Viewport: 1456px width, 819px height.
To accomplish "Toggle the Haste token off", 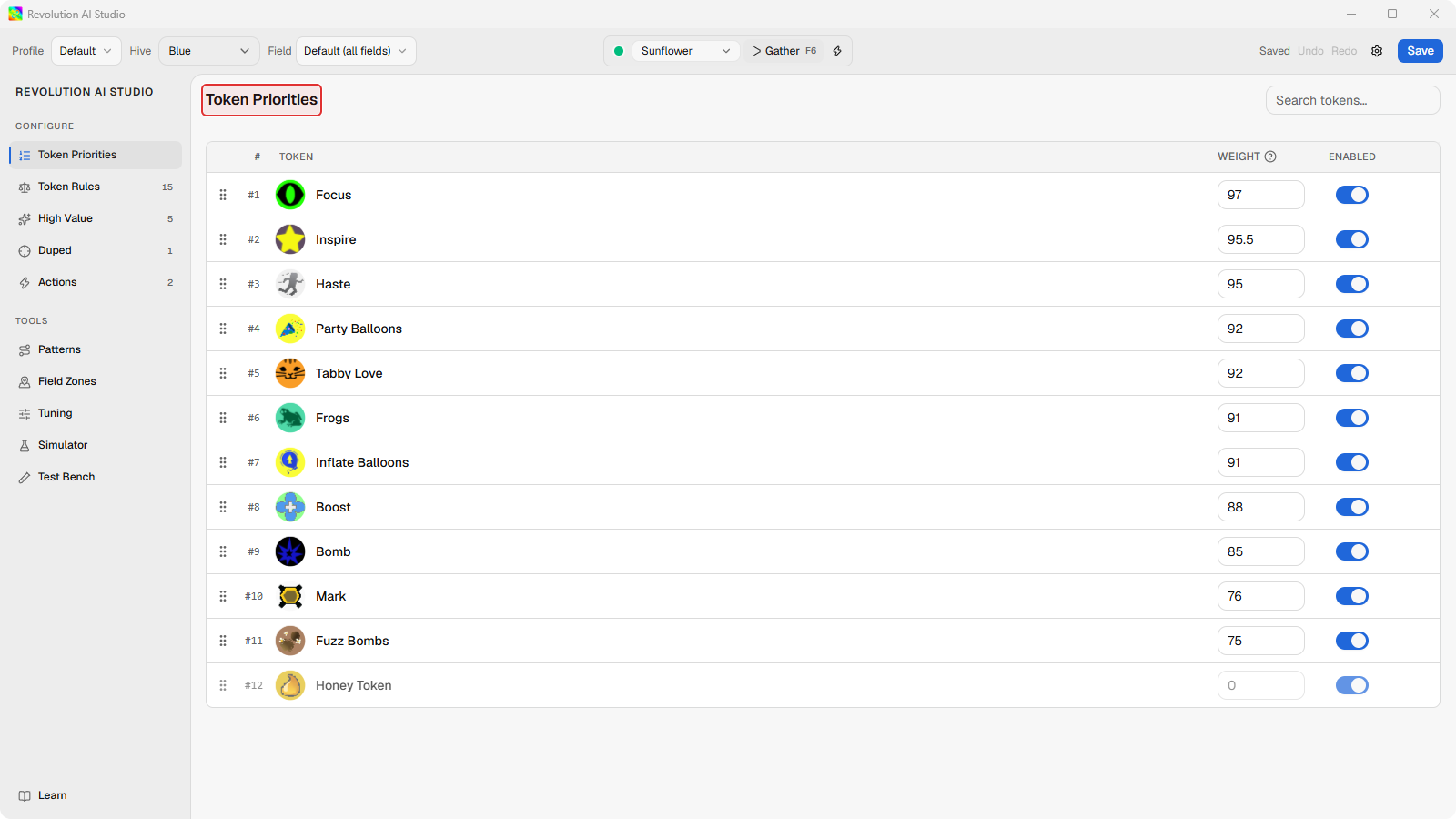I will pyautogui.click(x=1352, y=284).
